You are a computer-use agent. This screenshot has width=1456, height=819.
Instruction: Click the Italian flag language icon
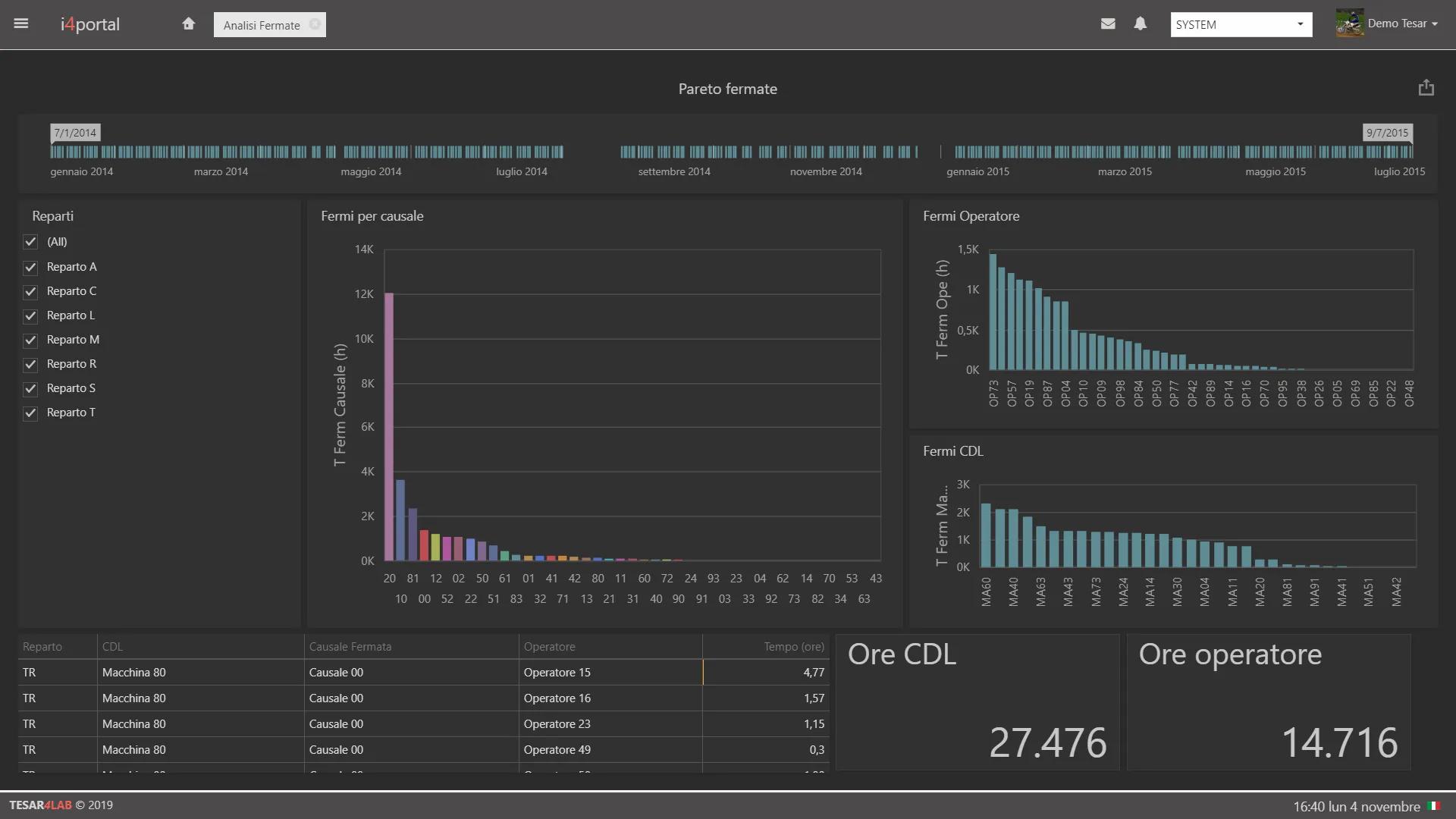click(x=1434, y=806)
